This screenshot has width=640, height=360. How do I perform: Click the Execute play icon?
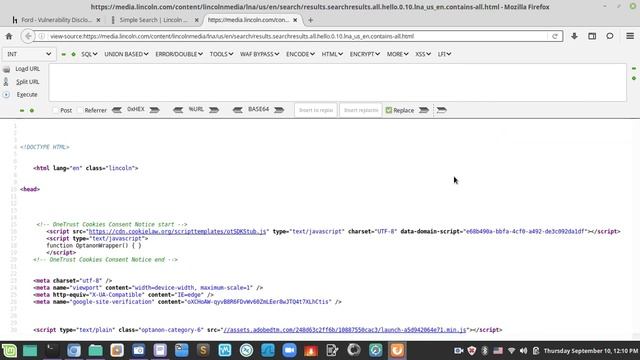[x=6, y=95]
